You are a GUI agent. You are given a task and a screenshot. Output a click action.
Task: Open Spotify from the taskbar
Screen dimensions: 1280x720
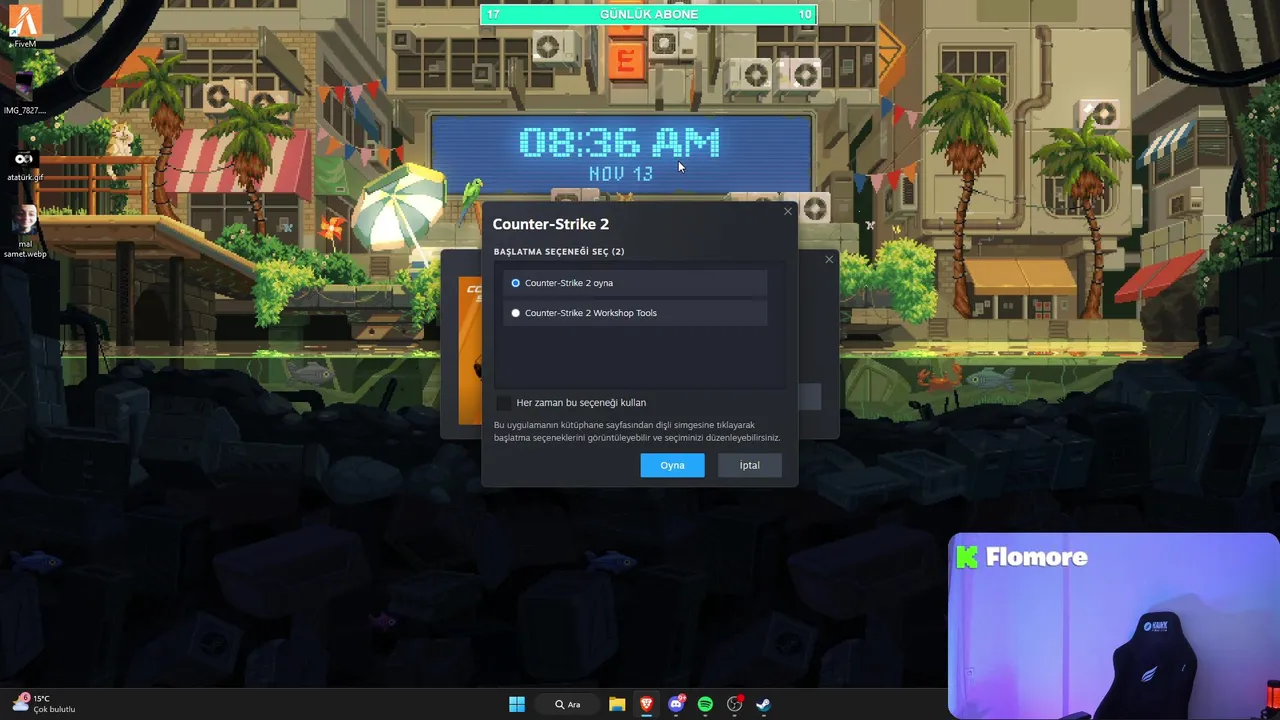(705, 704)
